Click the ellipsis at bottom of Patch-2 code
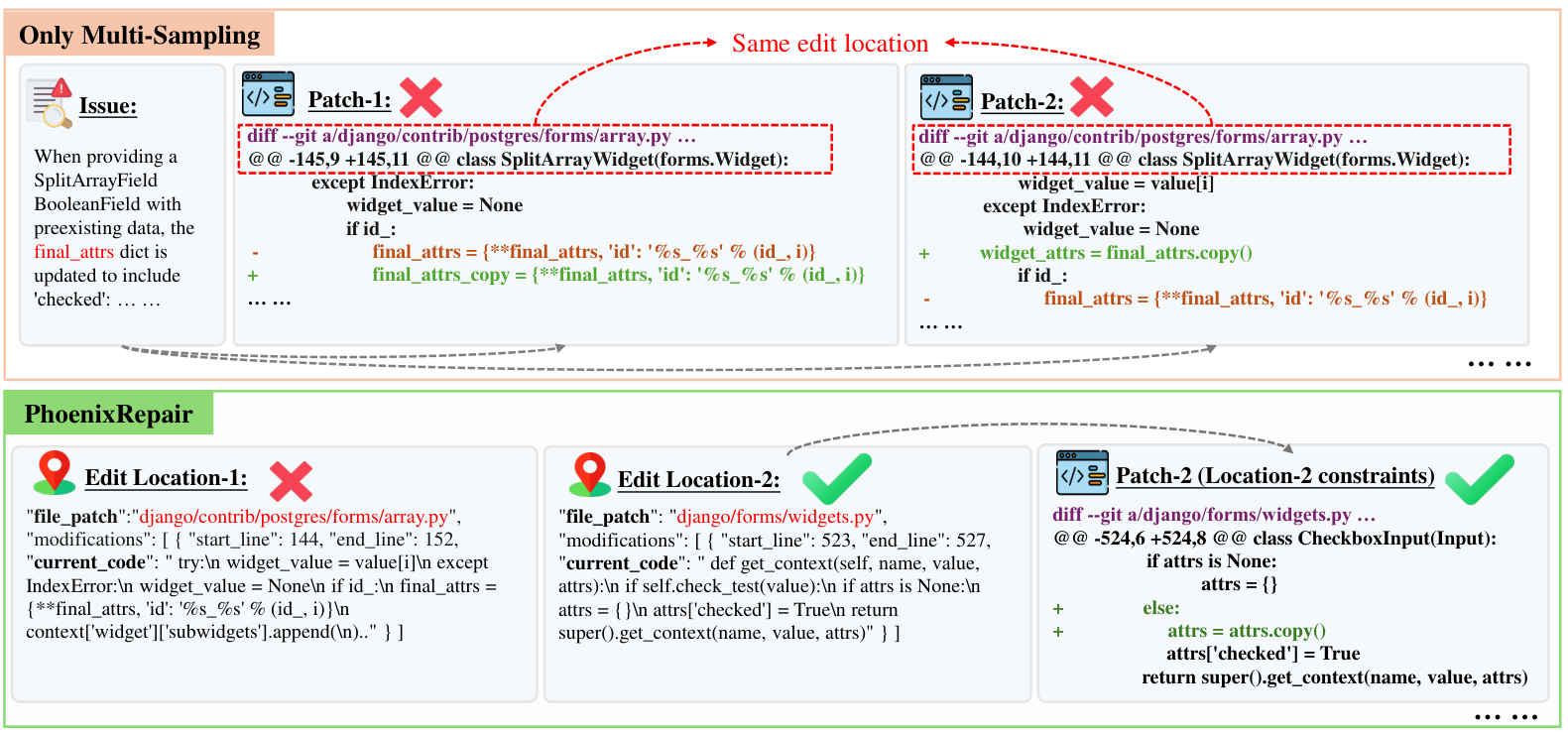Screen dimensions: 1568x734 [x=940, y=325]
